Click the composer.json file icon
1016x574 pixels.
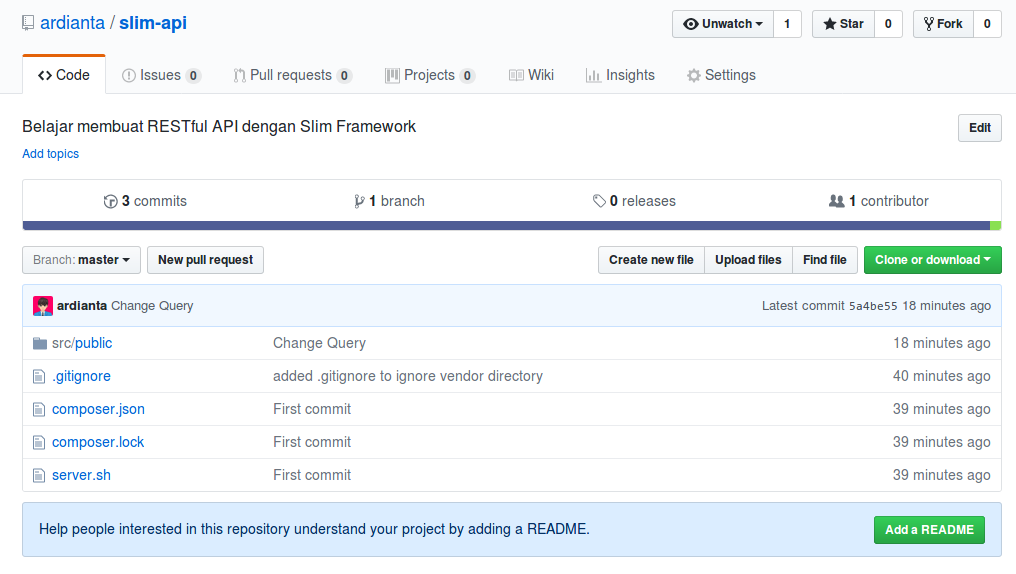click(x=39, y=409)
